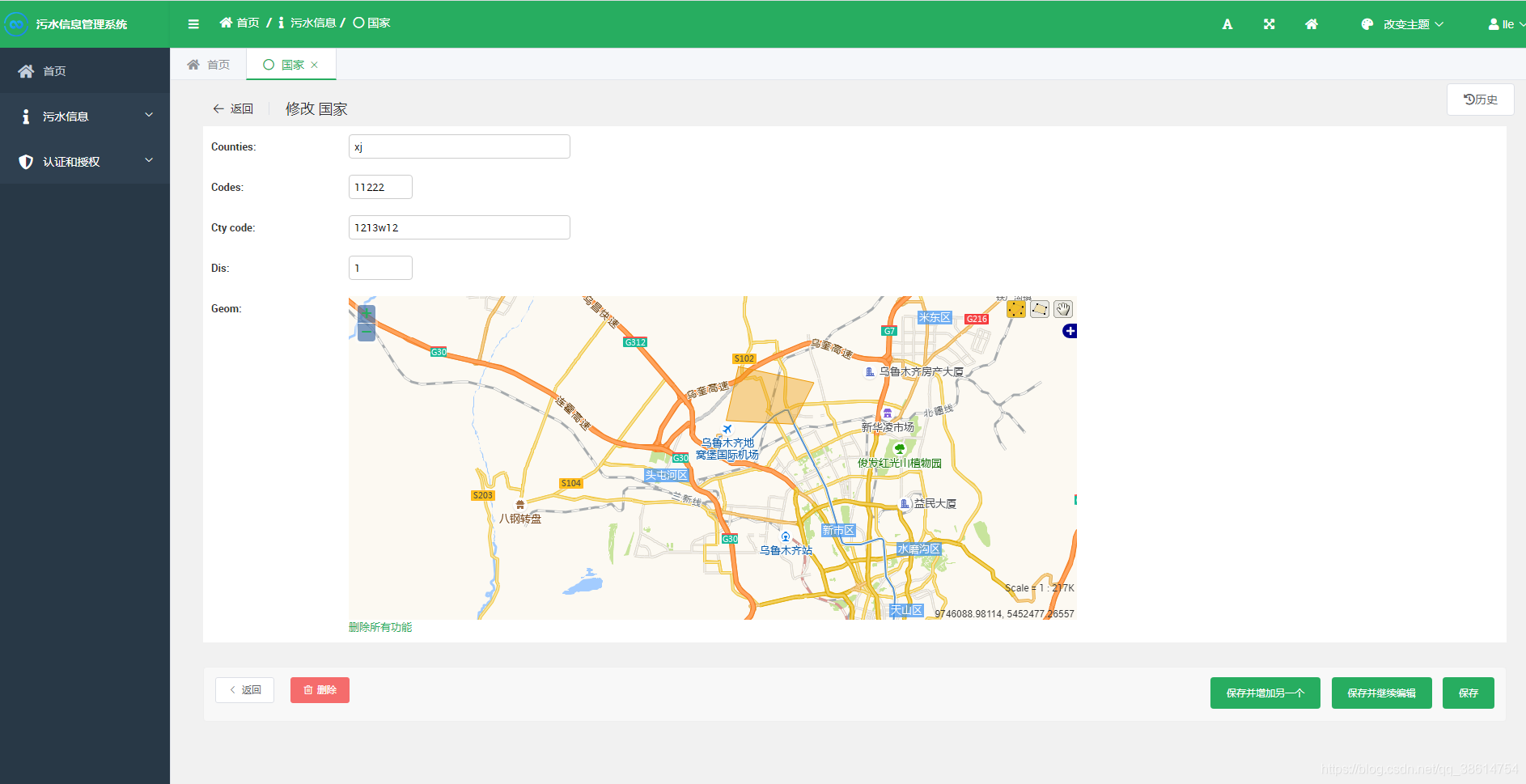This screenshot has height=784, width=1526.
Task: Focus the Dis number field
Action: (x=380, y=268)
